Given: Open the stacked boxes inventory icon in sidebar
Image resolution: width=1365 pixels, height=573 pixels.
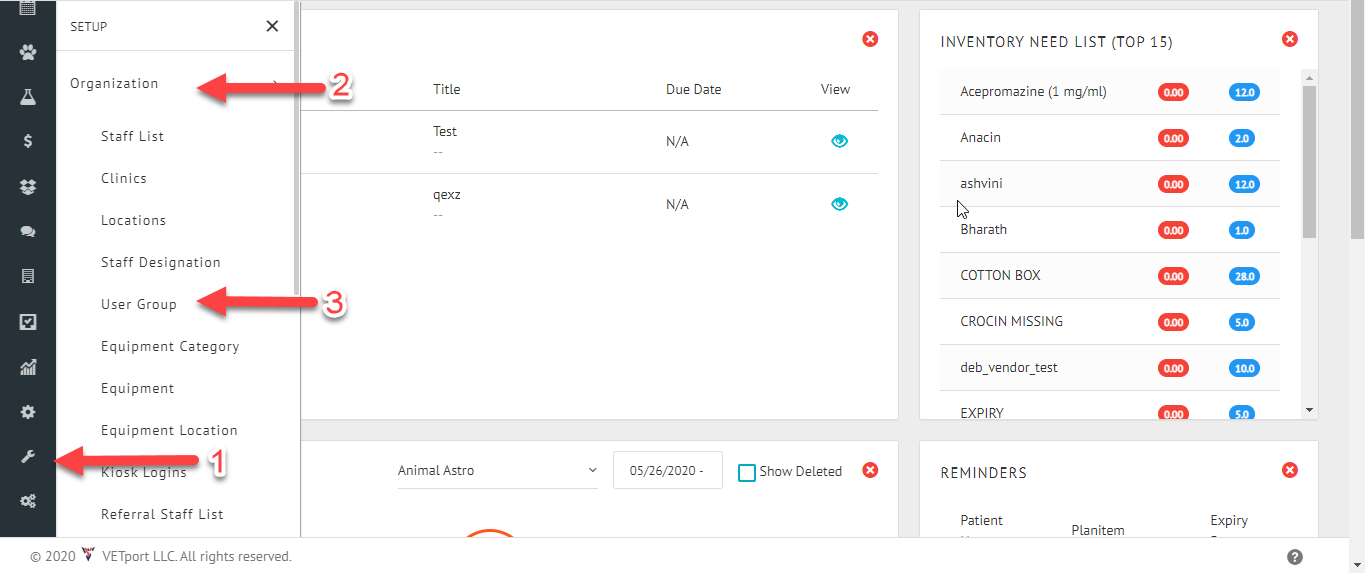Looking at the screenshot, I should pos(28,186).
